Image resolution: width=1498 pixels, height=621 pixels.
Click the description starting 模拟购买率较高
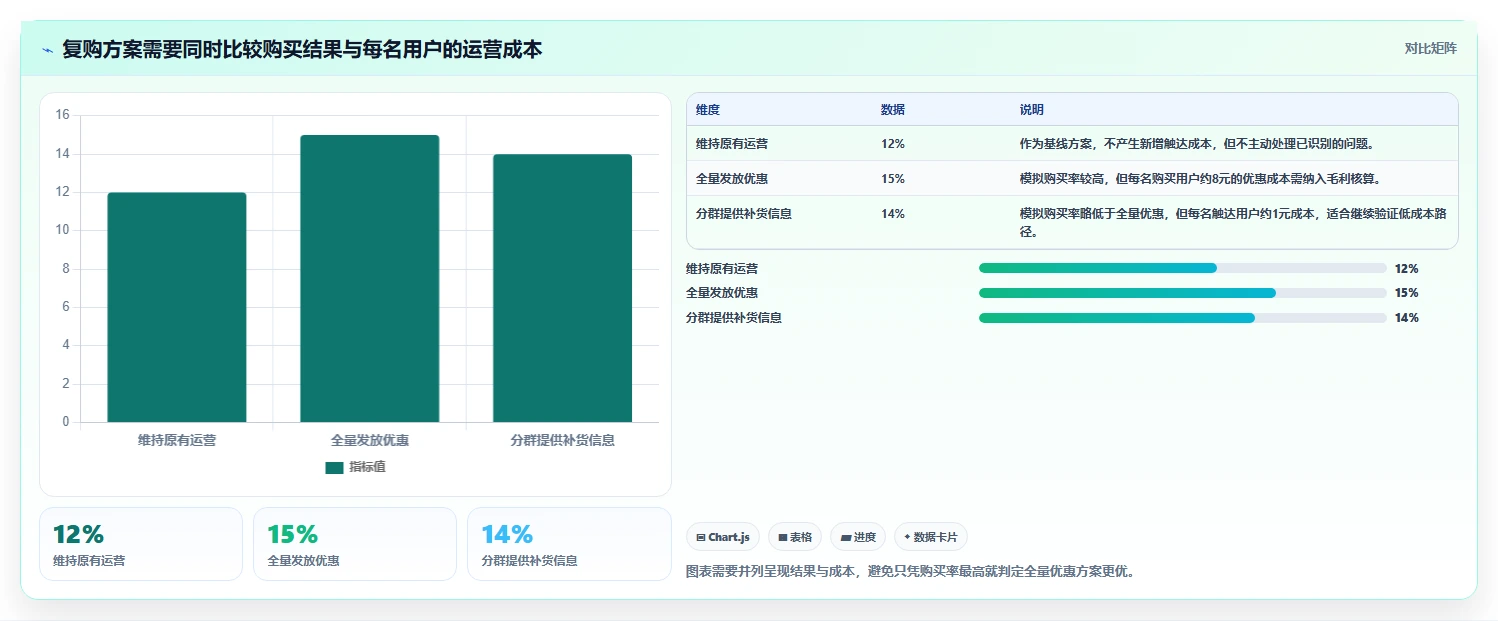pos(1201,178)
